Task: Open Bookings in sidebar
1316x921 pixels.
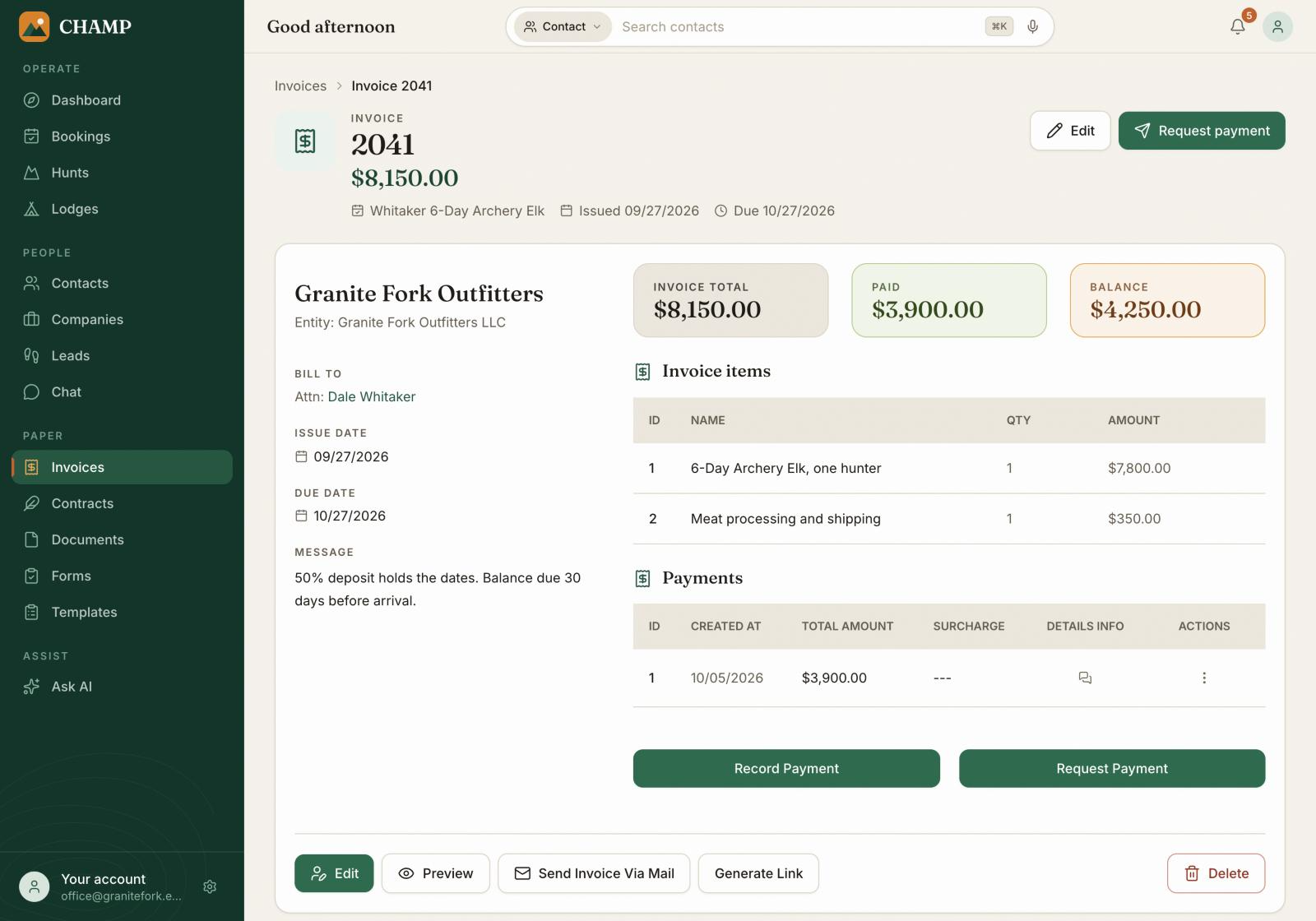Action: (122, 137)
